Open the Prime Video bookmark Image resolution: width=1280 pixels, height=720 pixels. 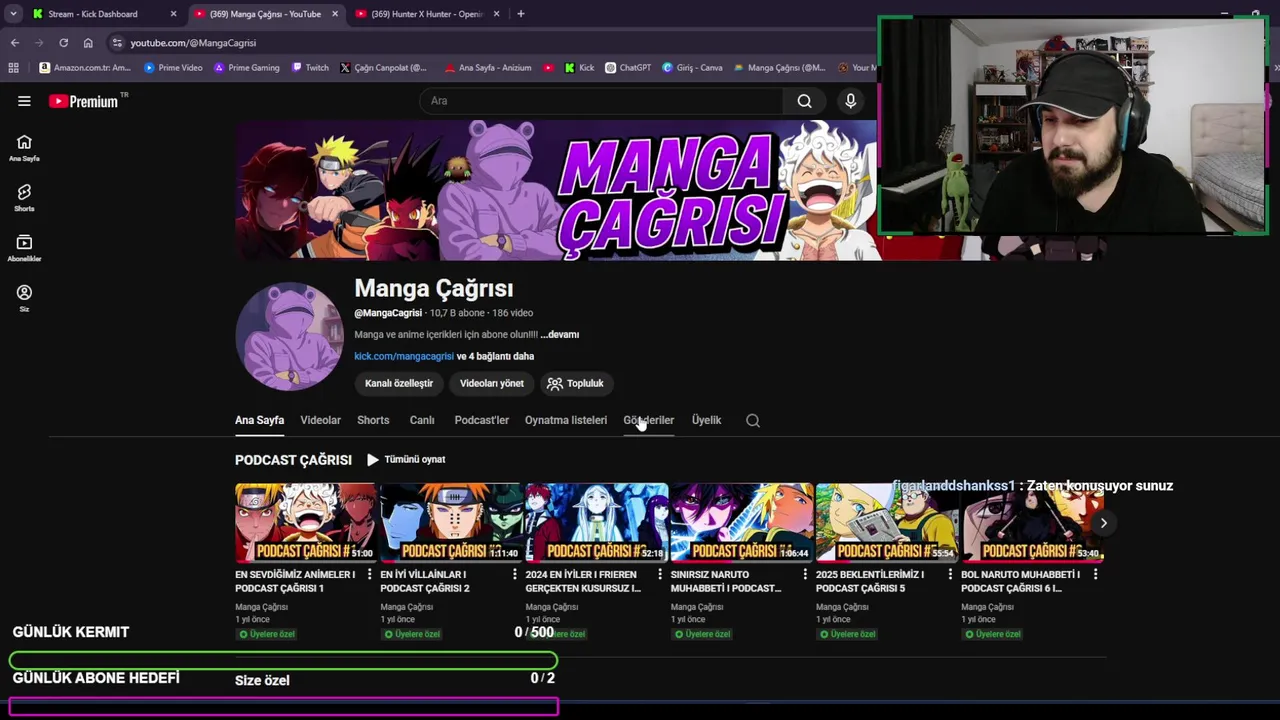[x=173, y=68]
